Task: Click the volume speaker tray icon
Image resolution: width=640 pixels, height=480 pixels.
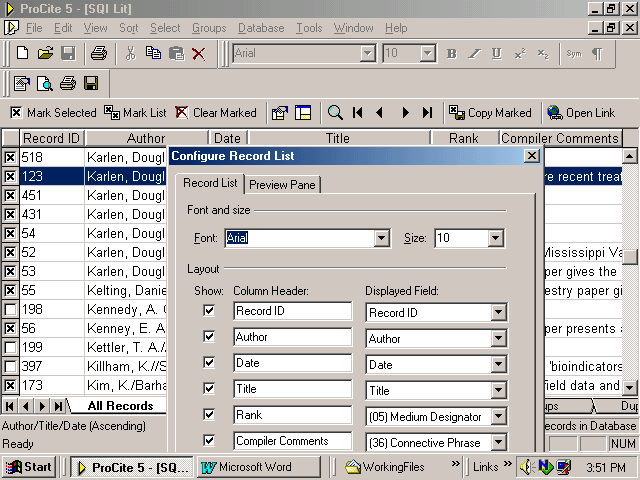Action: click(x=527, y=467)
